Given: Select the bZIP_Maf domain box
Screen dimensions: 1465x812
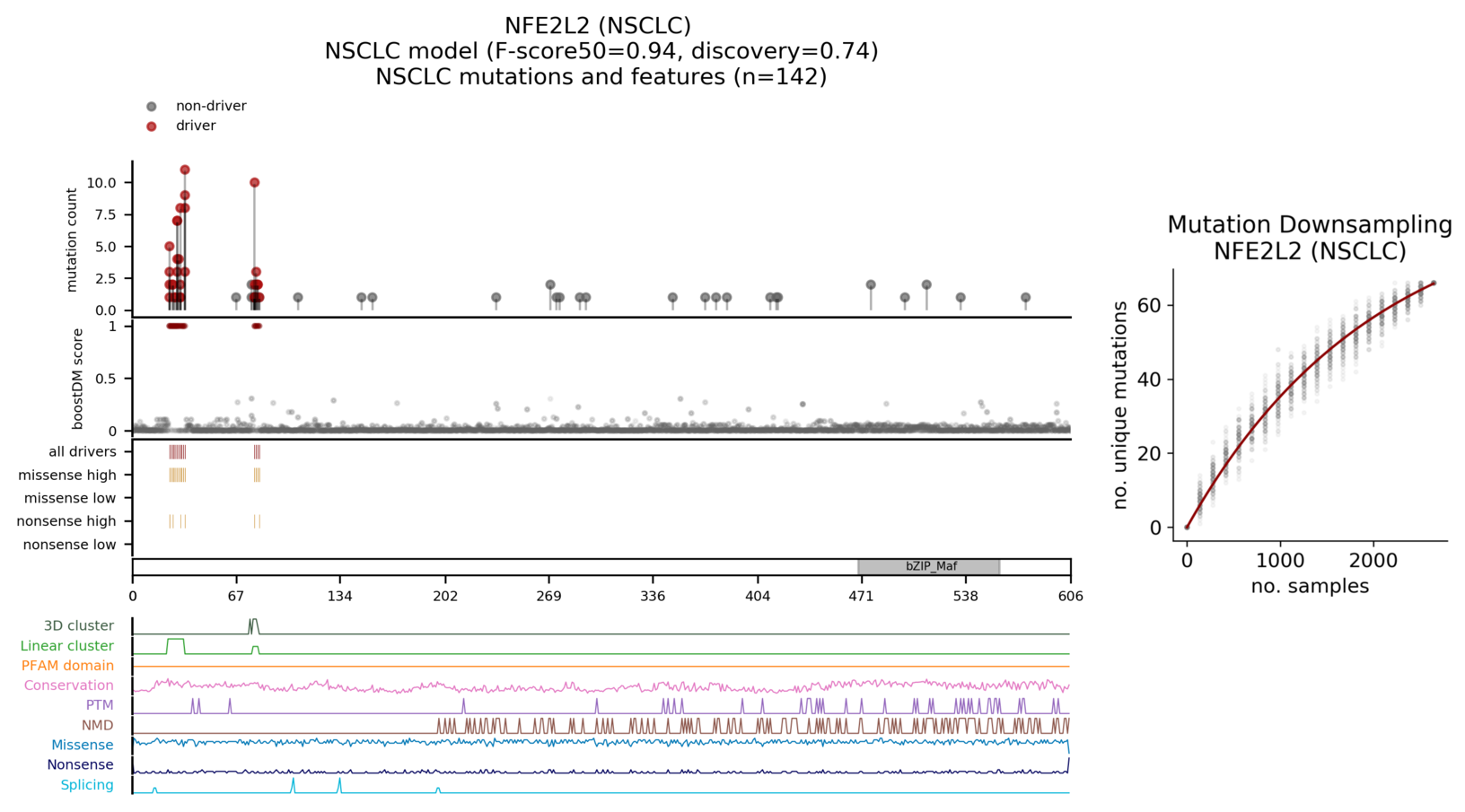Looking at the screenshot, I should [x=929, y=567].
